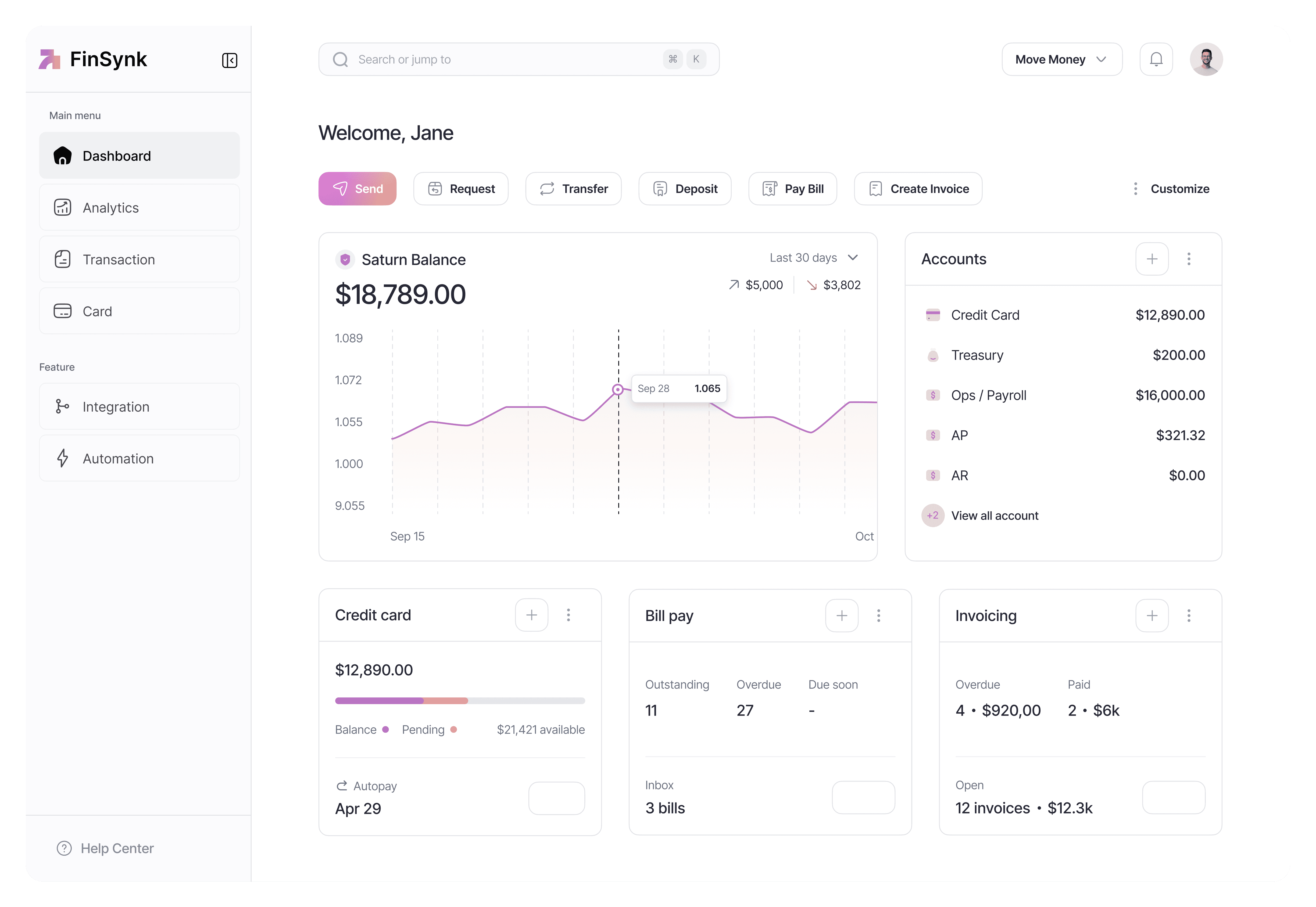Open the Last 30 days dropdown
This screenshot has height=907, width=1316.
pos(814,257)
